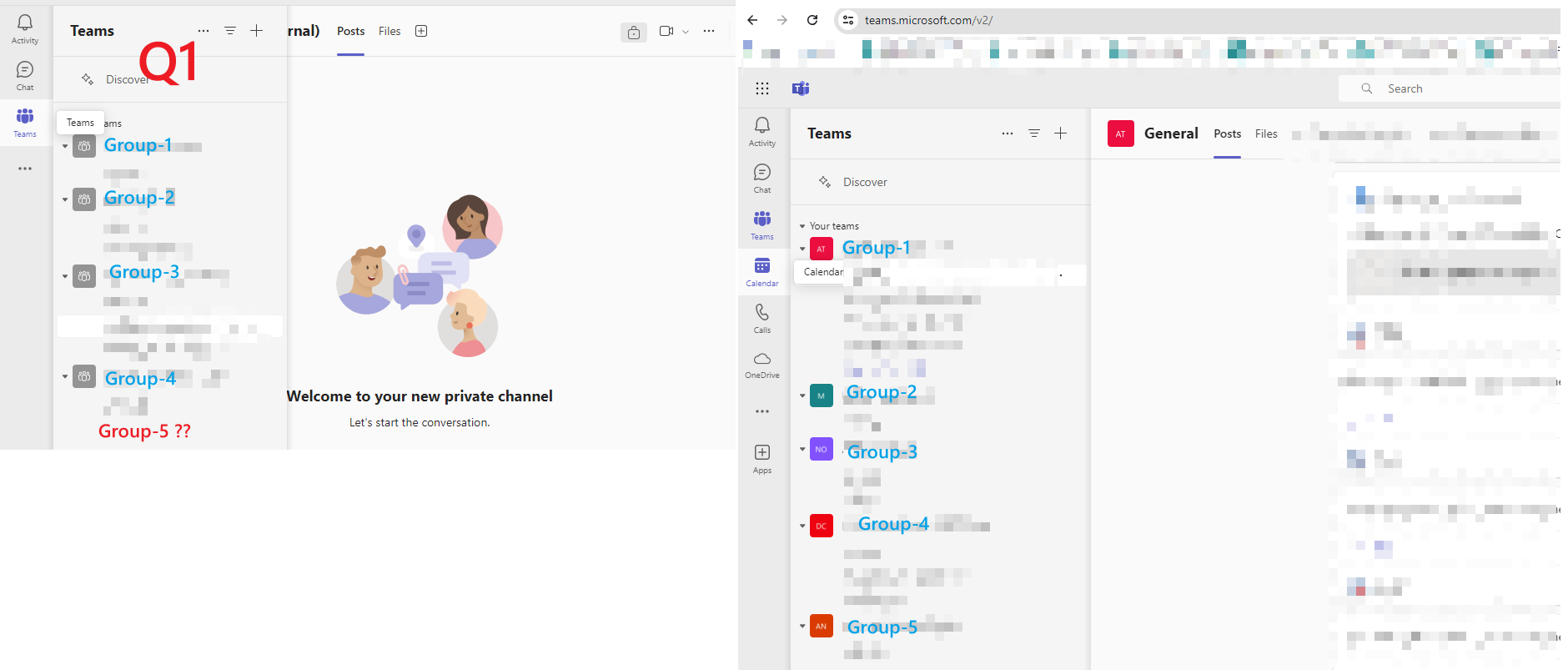Open the app launcher waffle icon
1568x670 pixels.
[x=762, y=88]
